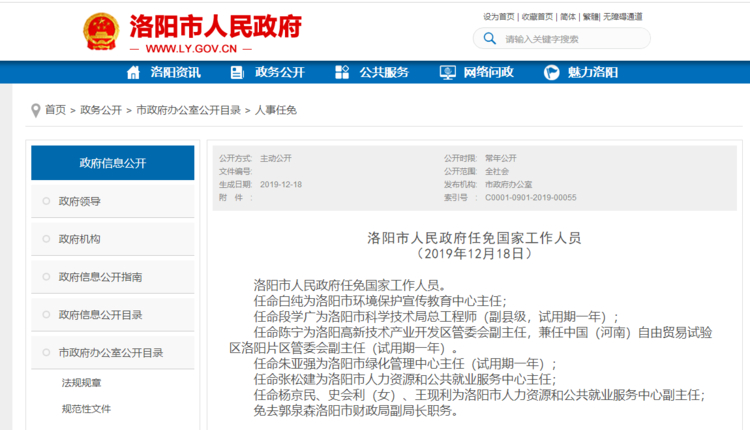Click the line appointing 朱亚强
The height and width of the screenshot is (430, 750).
[x=405, y=364]
